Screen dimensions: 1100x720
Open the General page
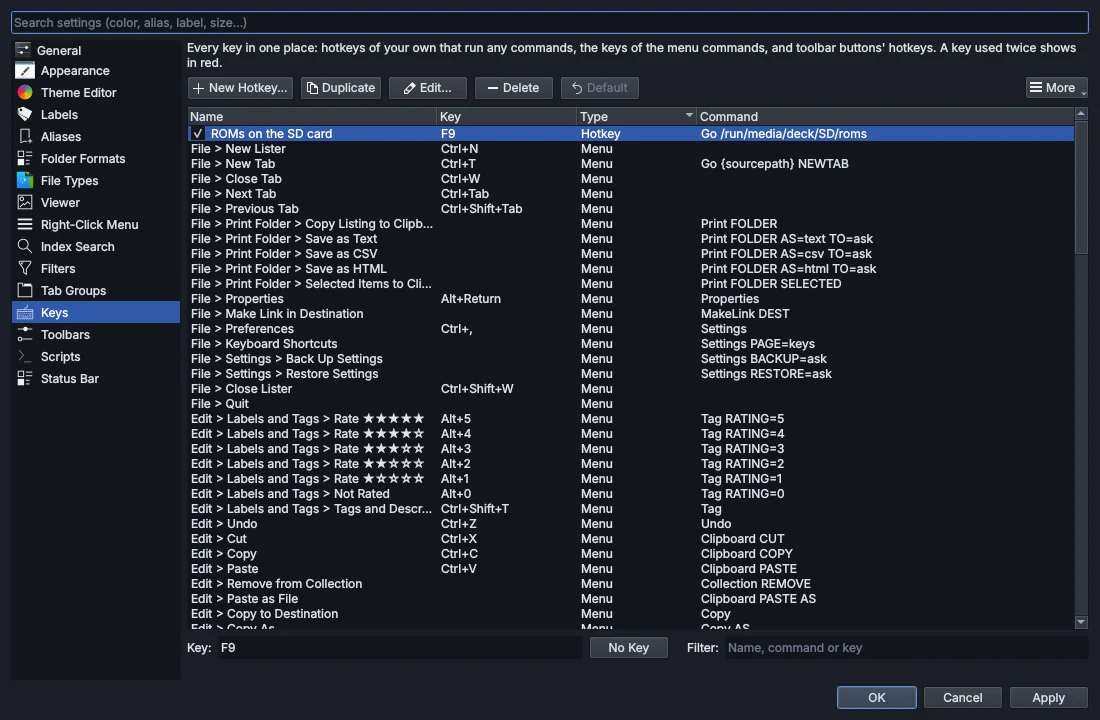[x=96, y=51]
